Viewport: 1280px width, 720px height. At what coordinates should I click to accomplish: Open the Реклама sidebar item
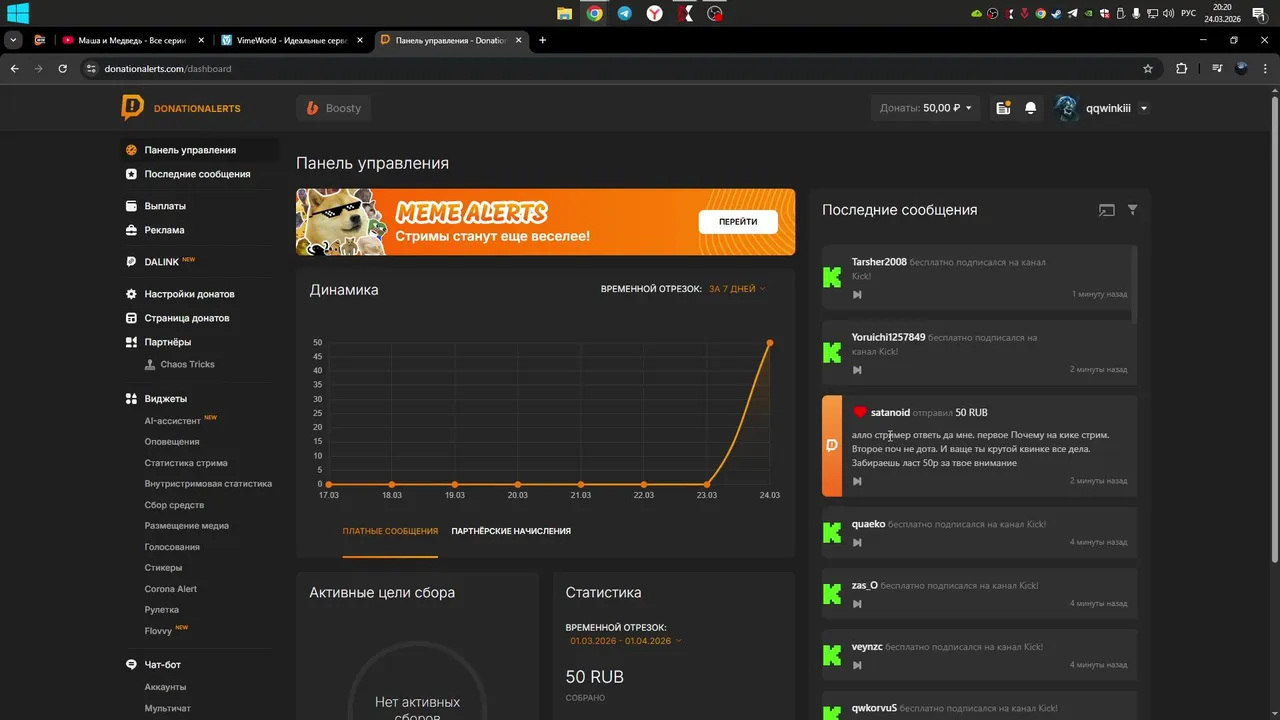(x=164, y=230)
